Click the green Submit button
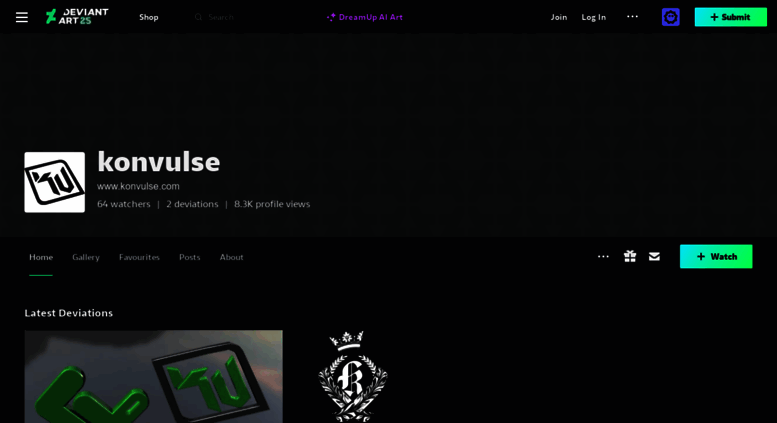Screen dimensions: 777x423 click(x=730, y=17)
